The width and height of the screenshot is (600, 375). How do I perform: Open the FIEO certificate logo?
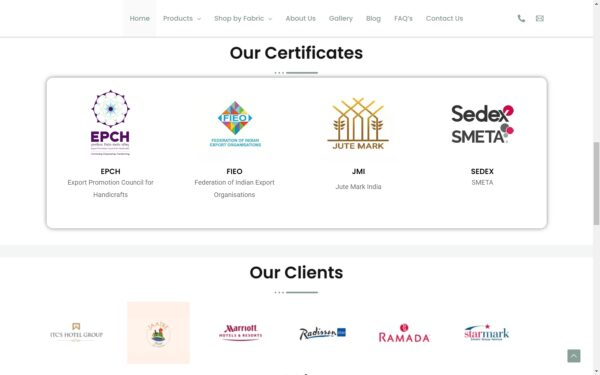pos(235,124)
